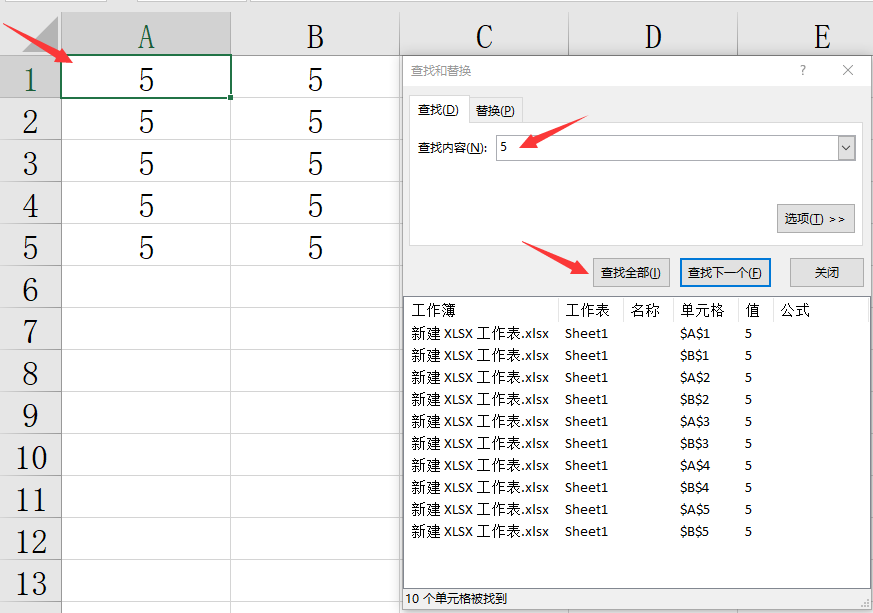873x613 pixels.
Task: Click the 关闭 (Close) button
Action: click(826, 273)
